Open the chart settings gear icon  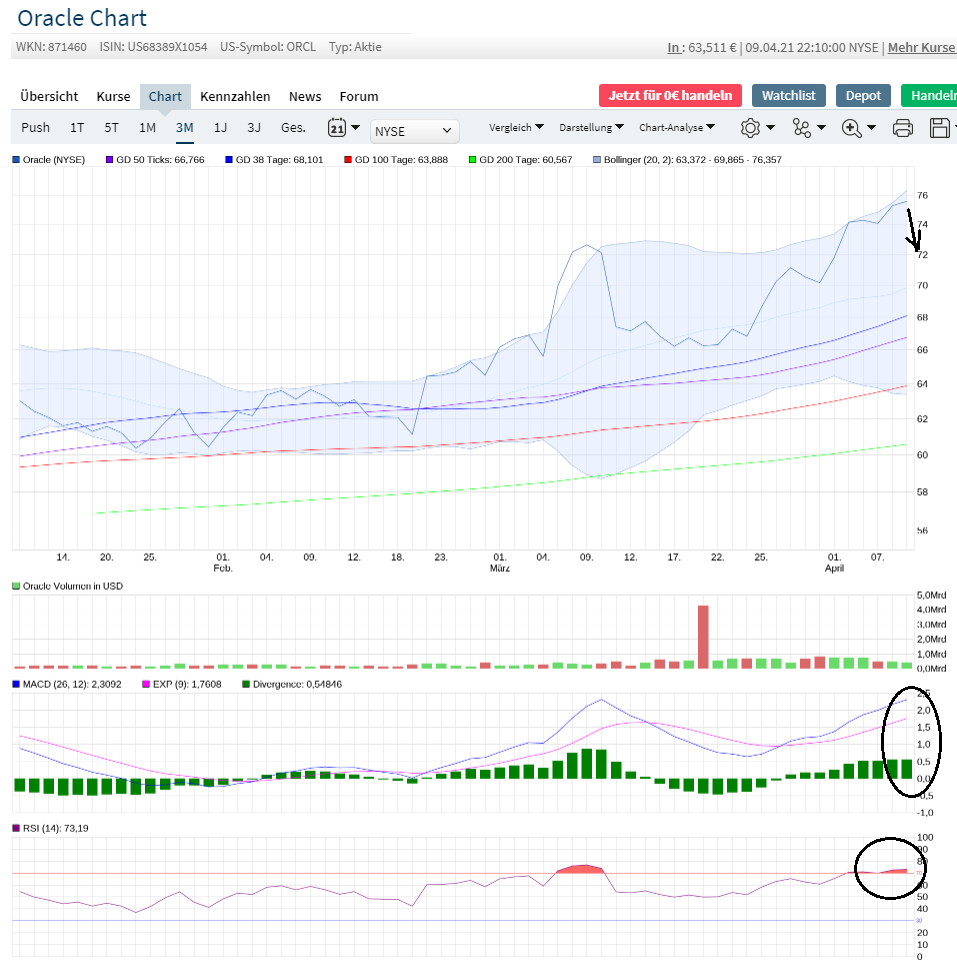coord(750,128)
